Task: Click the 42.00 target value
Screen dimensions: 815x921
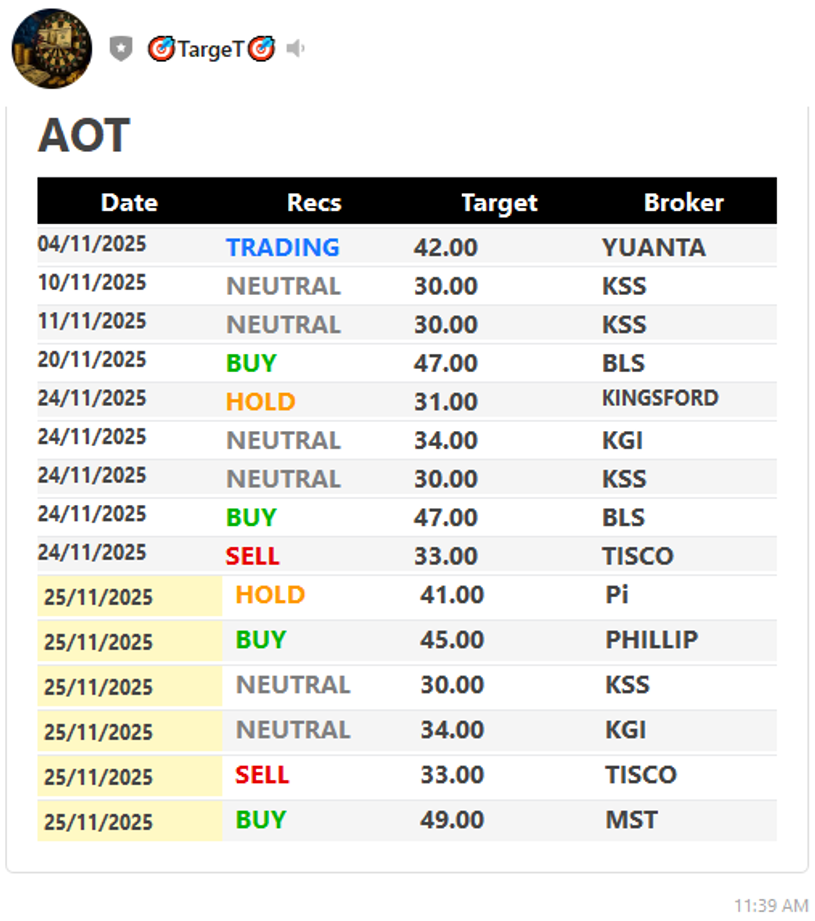Action: [446, 247]
